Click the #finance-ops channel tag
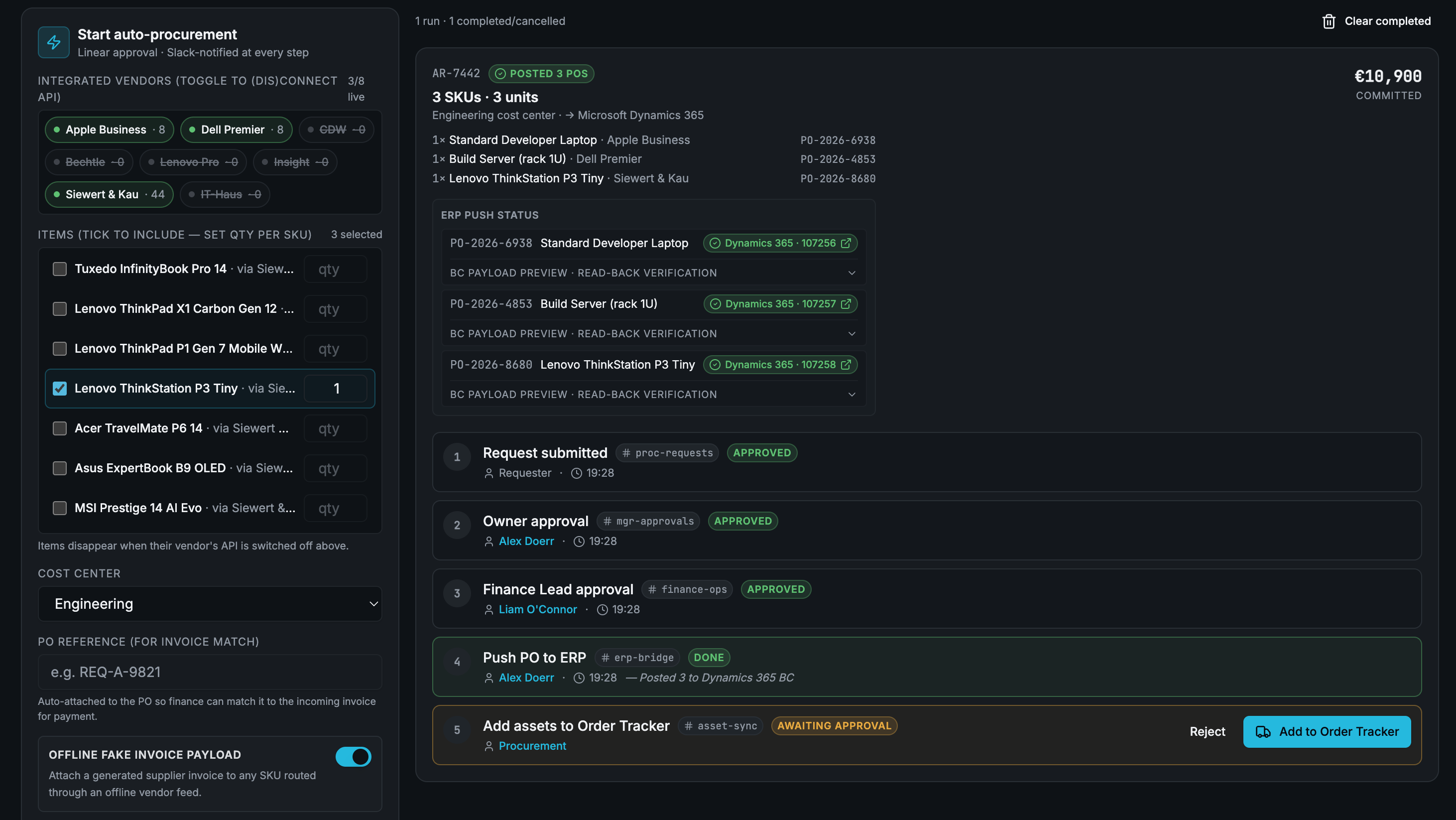 pos(687,590)
